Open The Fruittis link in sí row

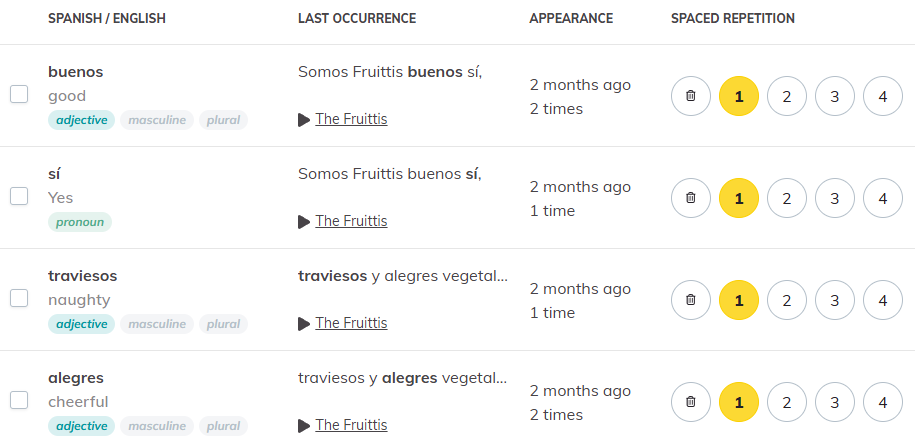(351, 221)
